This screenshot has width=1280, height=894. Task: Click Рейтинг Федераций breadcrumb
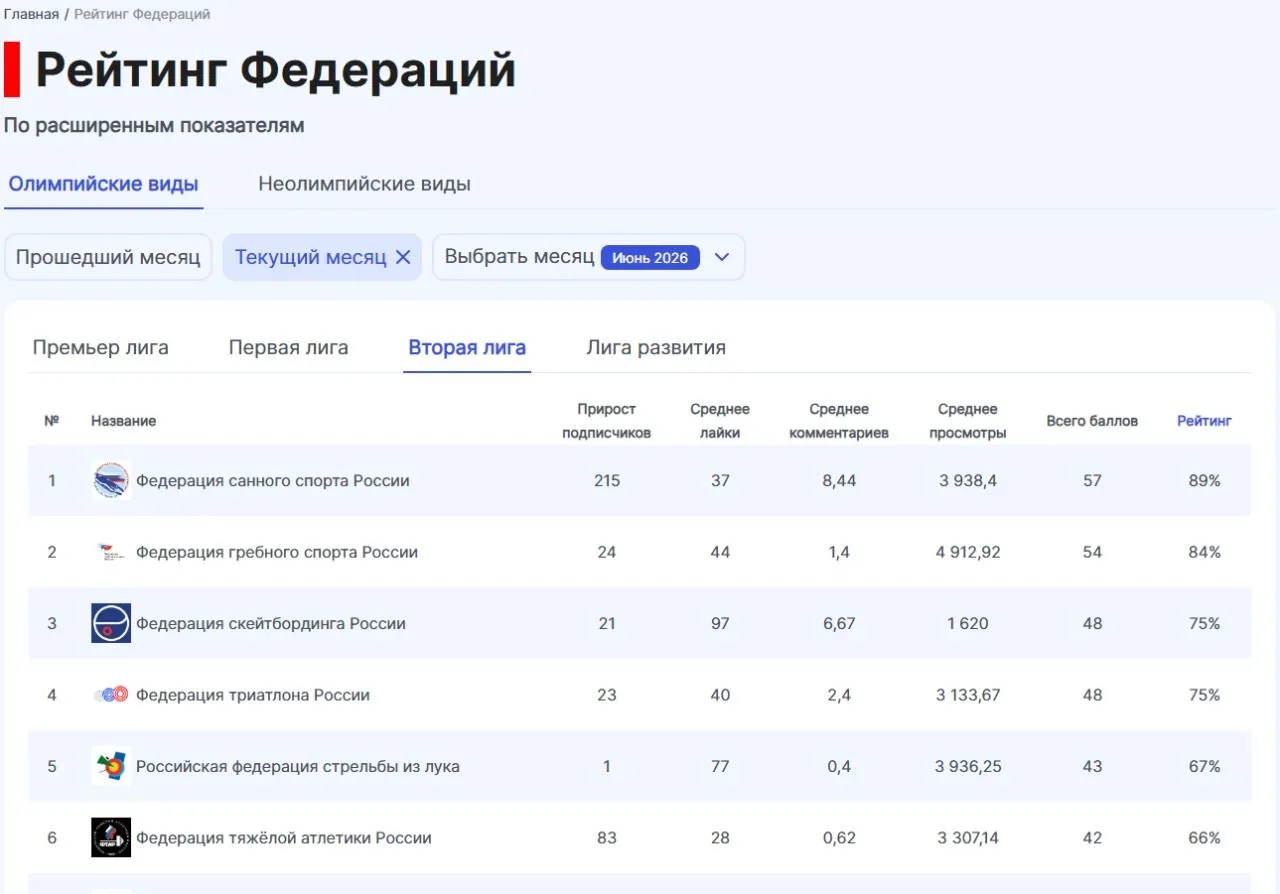(142, 14)
